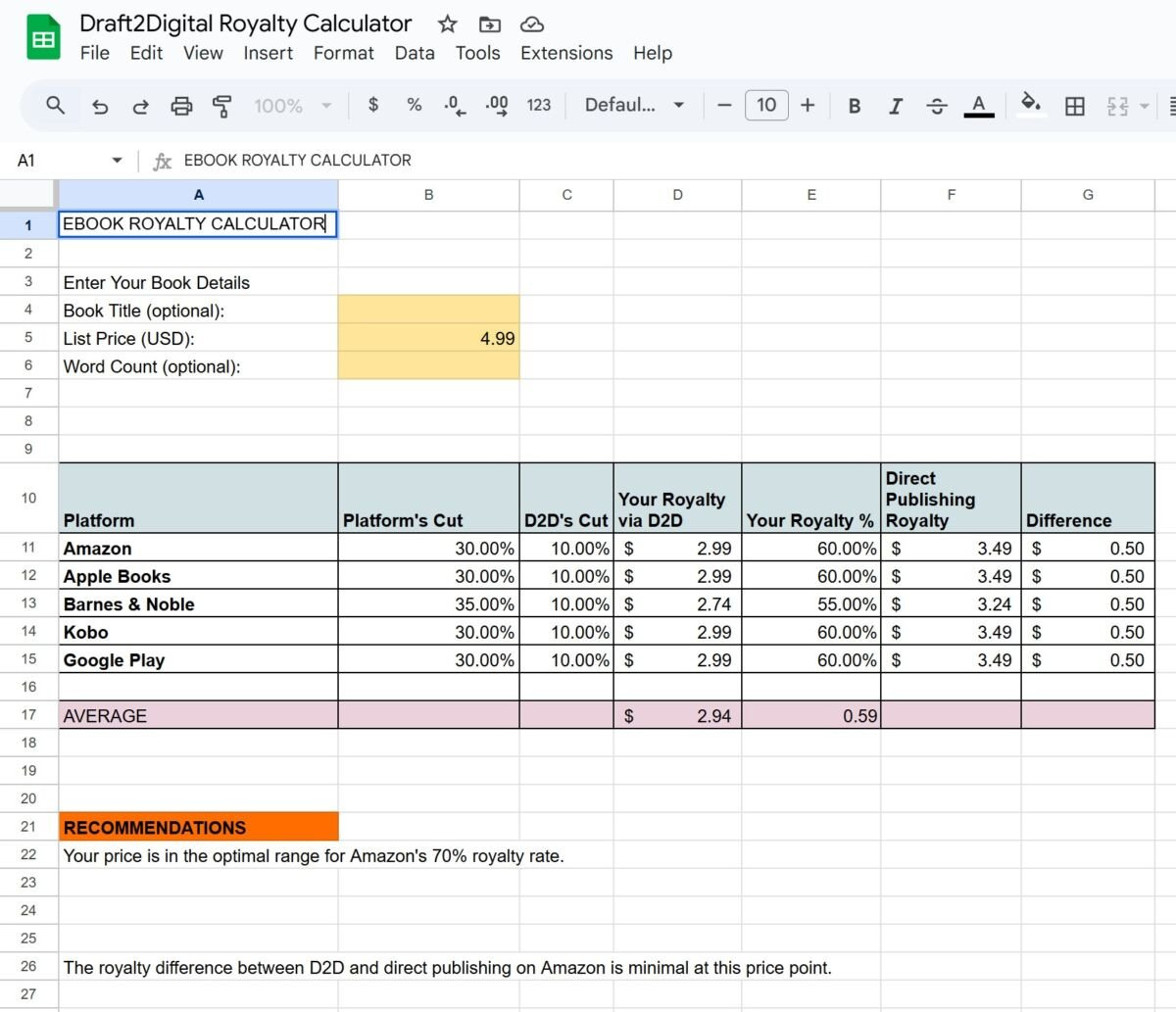
Task: Toggle bold formatting
Action: tap(854, 105)
